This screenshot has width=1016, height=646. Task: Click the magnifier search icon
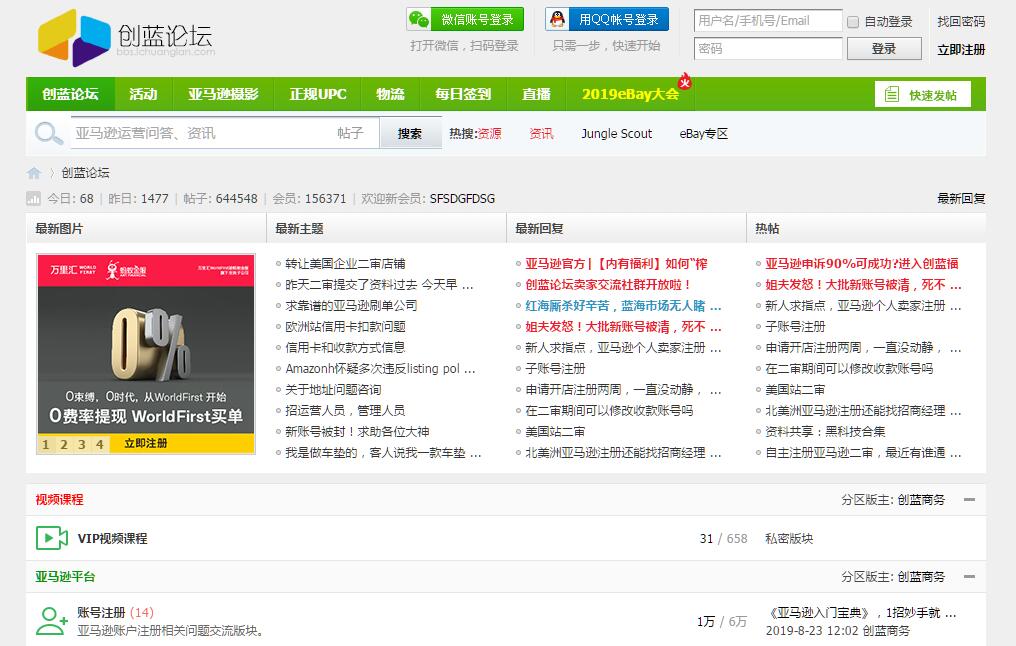point(48,134)
